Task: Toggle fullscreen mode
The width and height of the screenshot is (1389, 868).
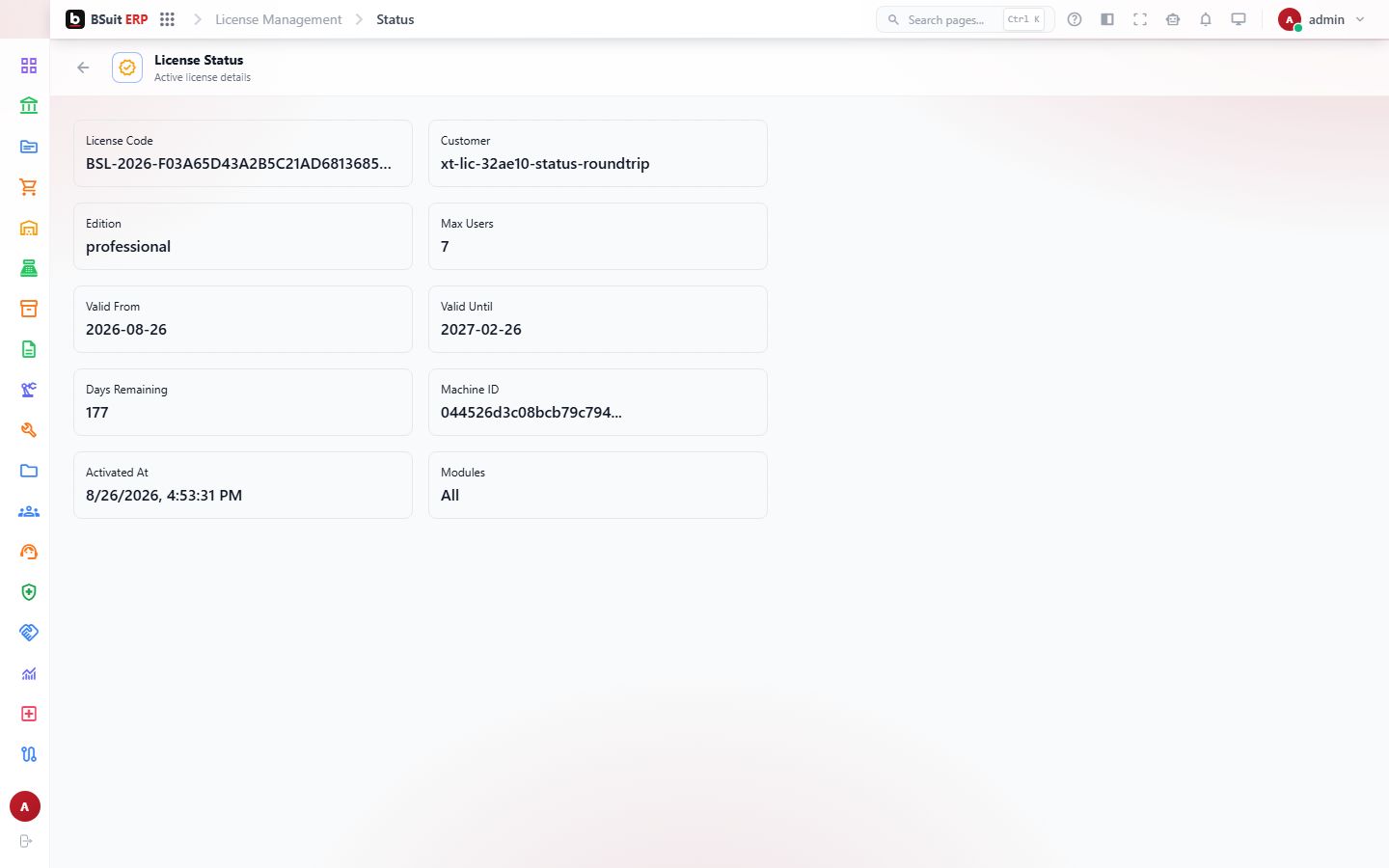Action: tap(1140, 19)
